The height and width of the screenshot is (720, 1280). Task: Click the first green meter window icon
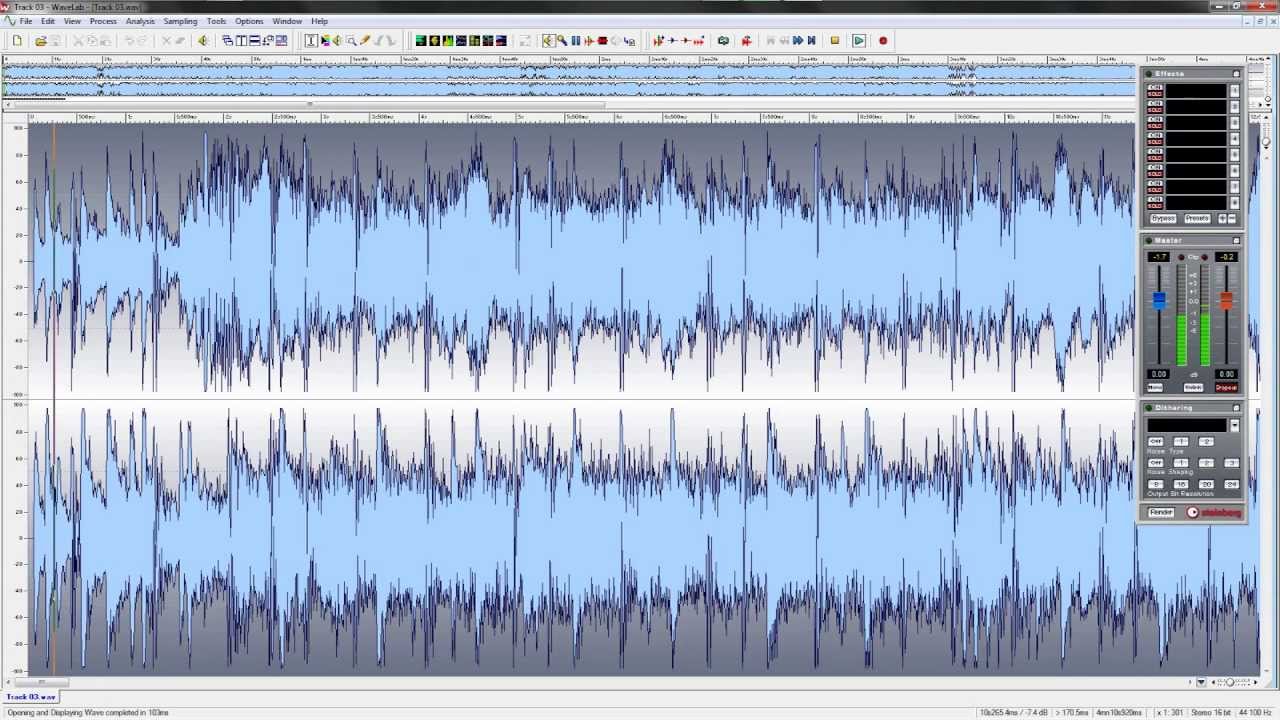(421, 41)
